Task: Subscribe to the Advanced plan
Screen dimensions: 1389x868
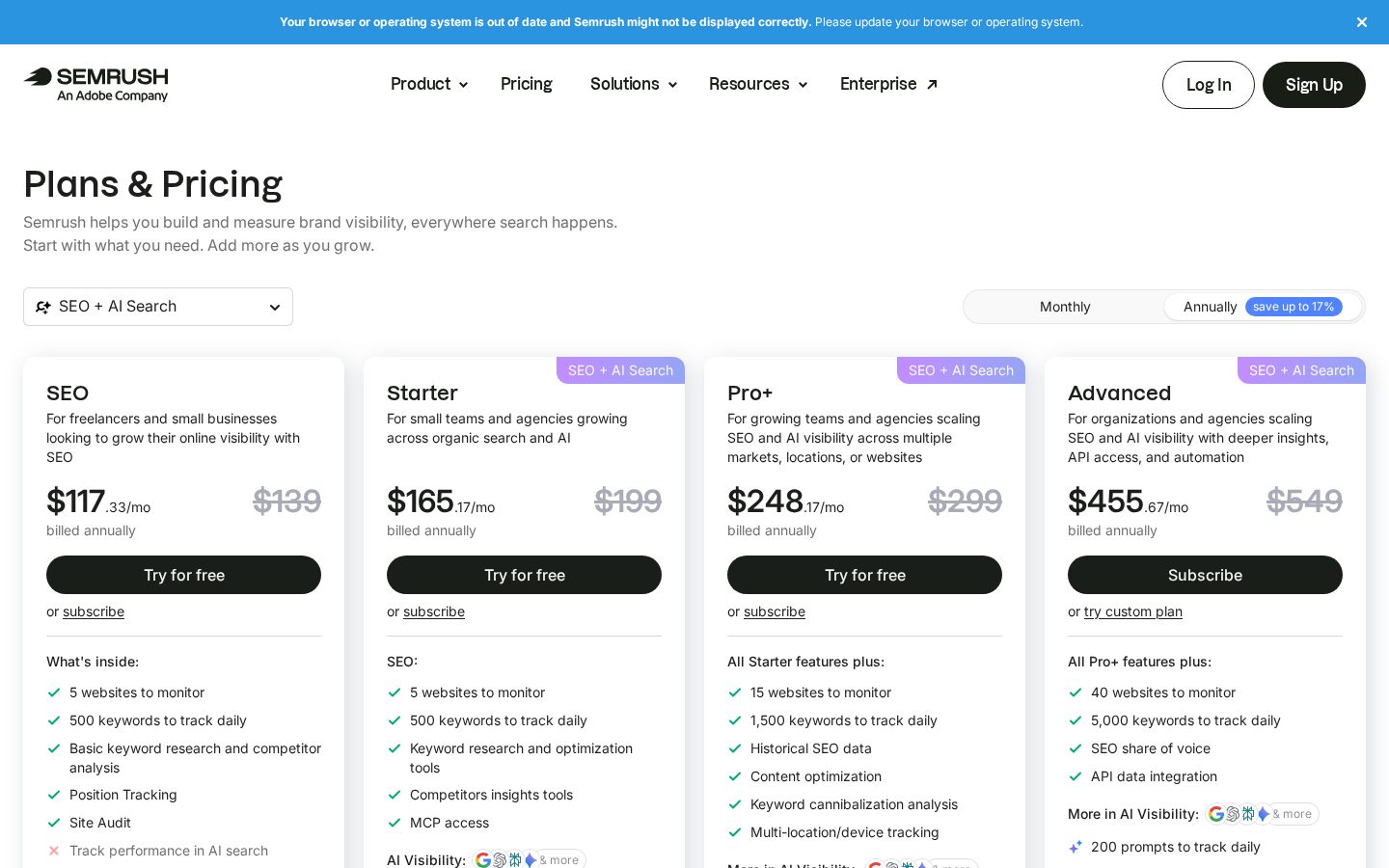Action: click(1205, 575)
